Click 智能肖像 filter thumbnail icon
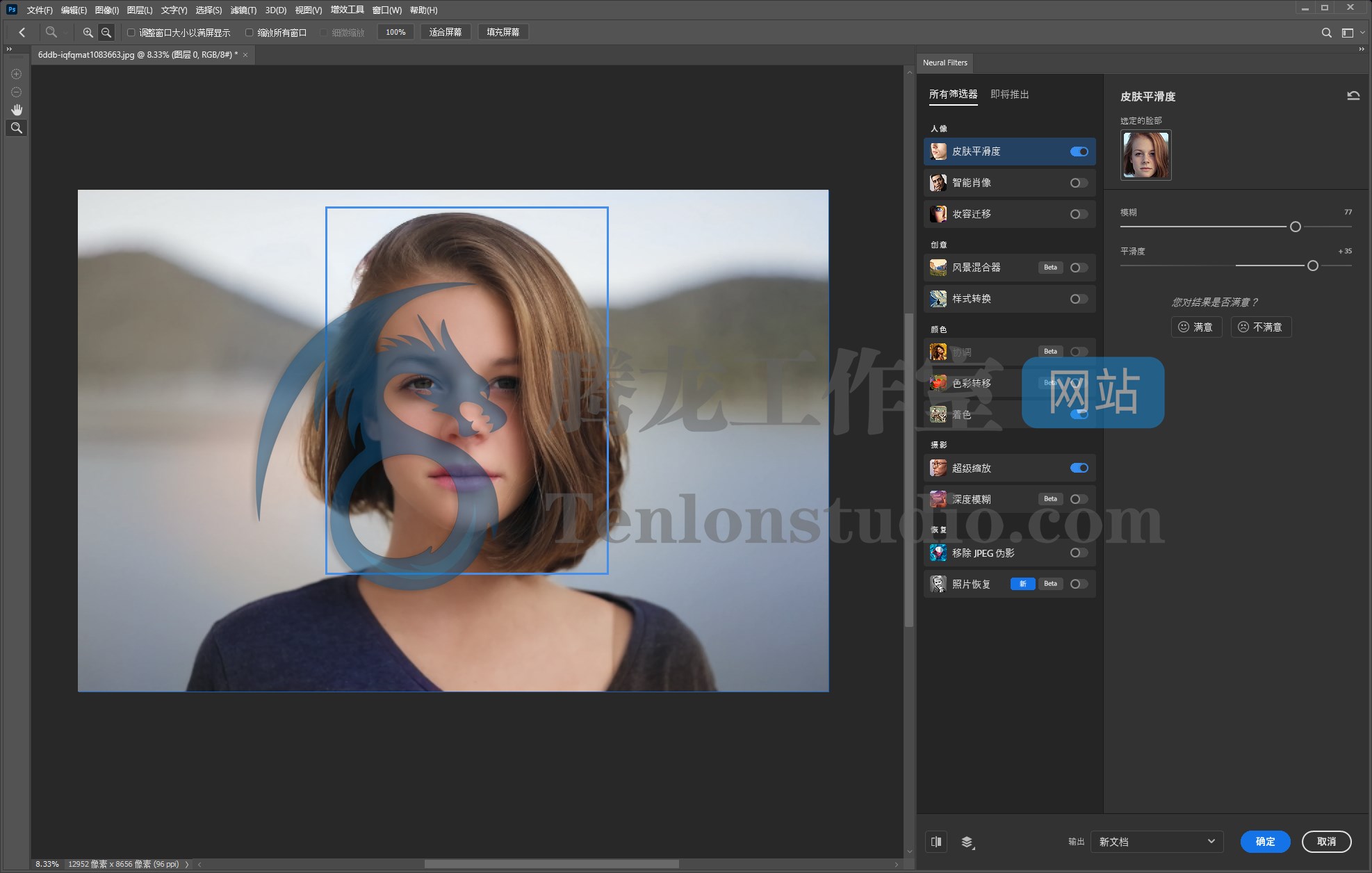The width and height of the screenshot is (1372, 873). 938,183
